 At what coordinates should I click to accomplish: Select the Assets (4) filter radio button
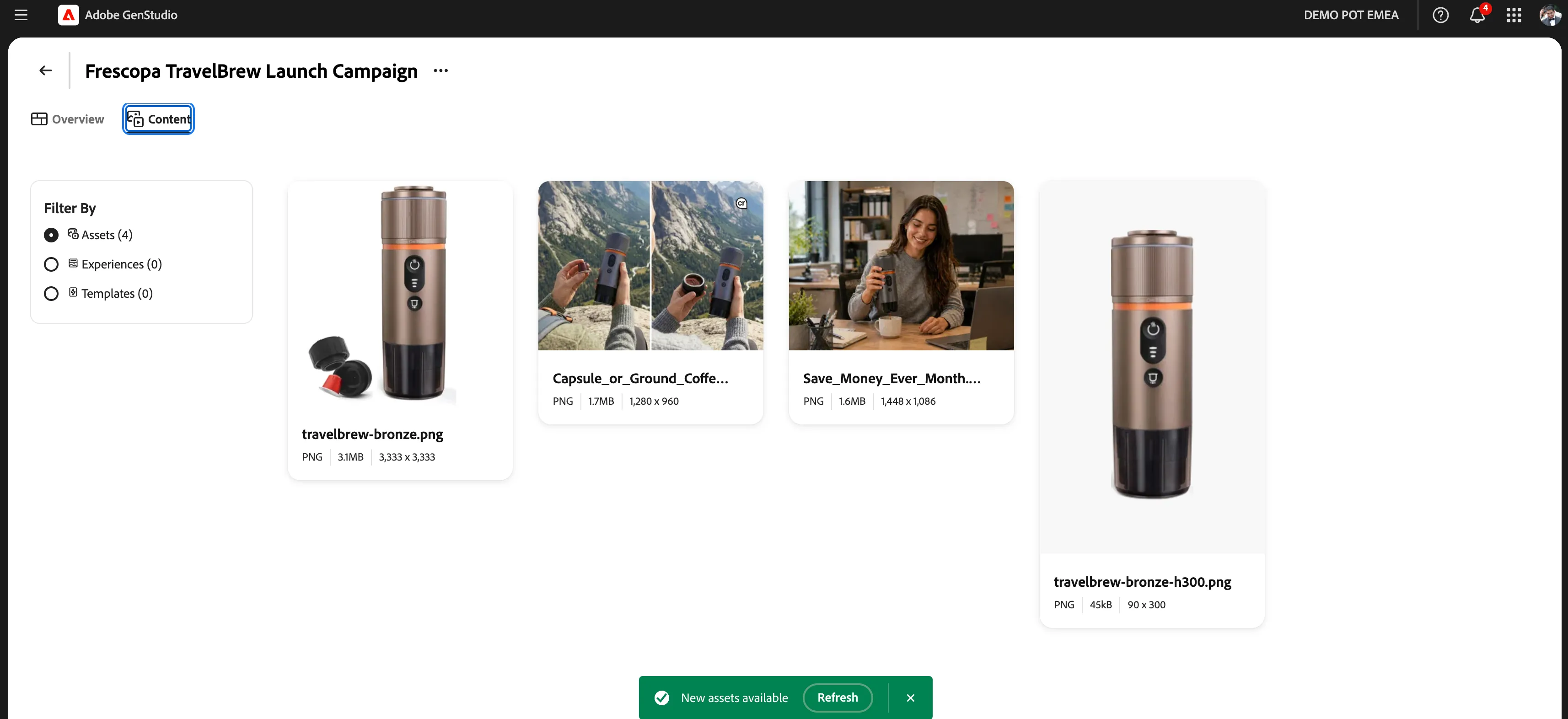point(51,235)
